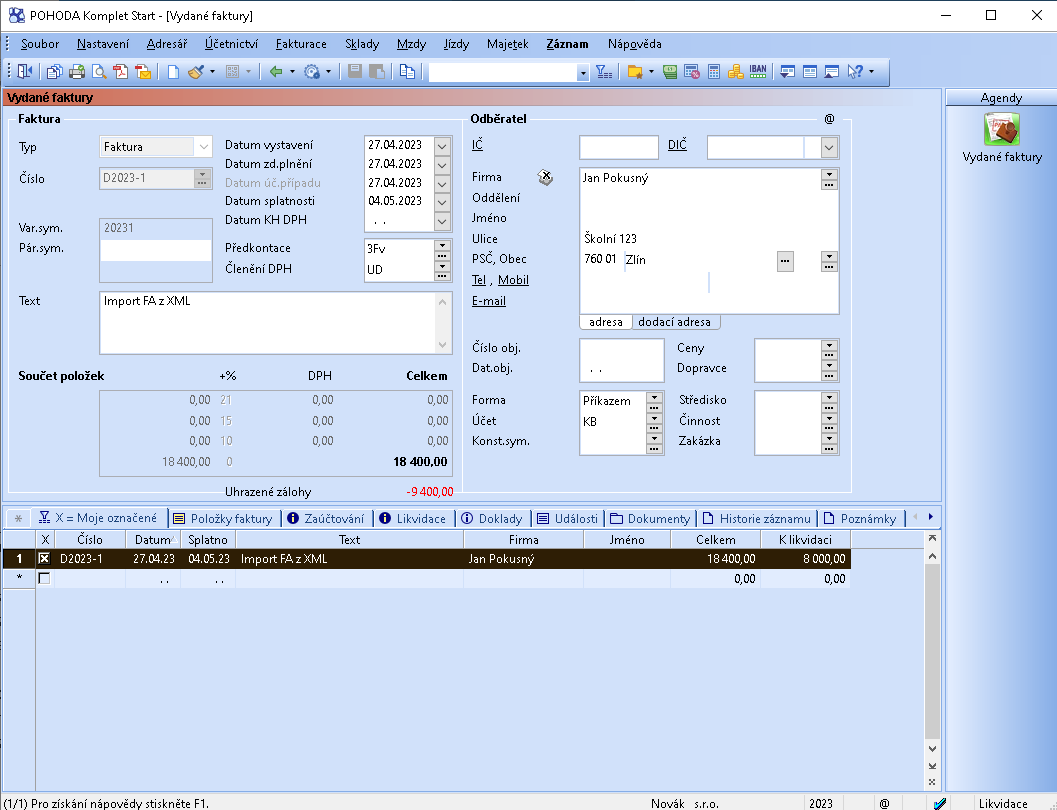This screenshot has height=810, width=1057.
Task: Click table scrollbar jump-to-top arrow
Action: 932,538
